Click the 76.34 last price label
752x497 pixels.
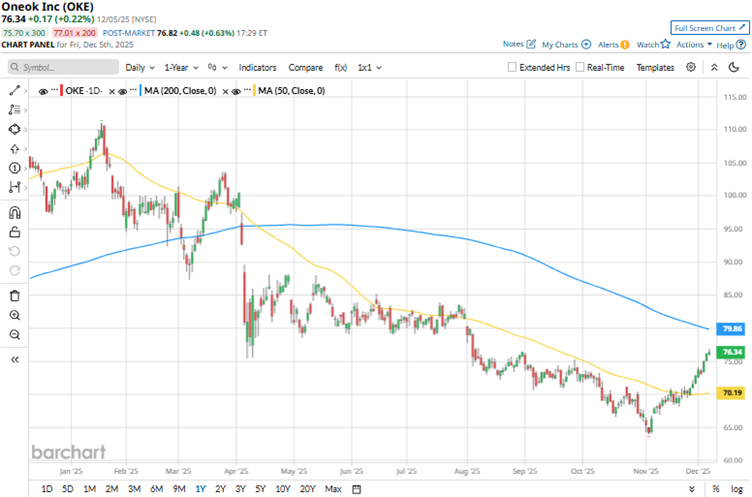pyautogui.click(x=731, y=352)
